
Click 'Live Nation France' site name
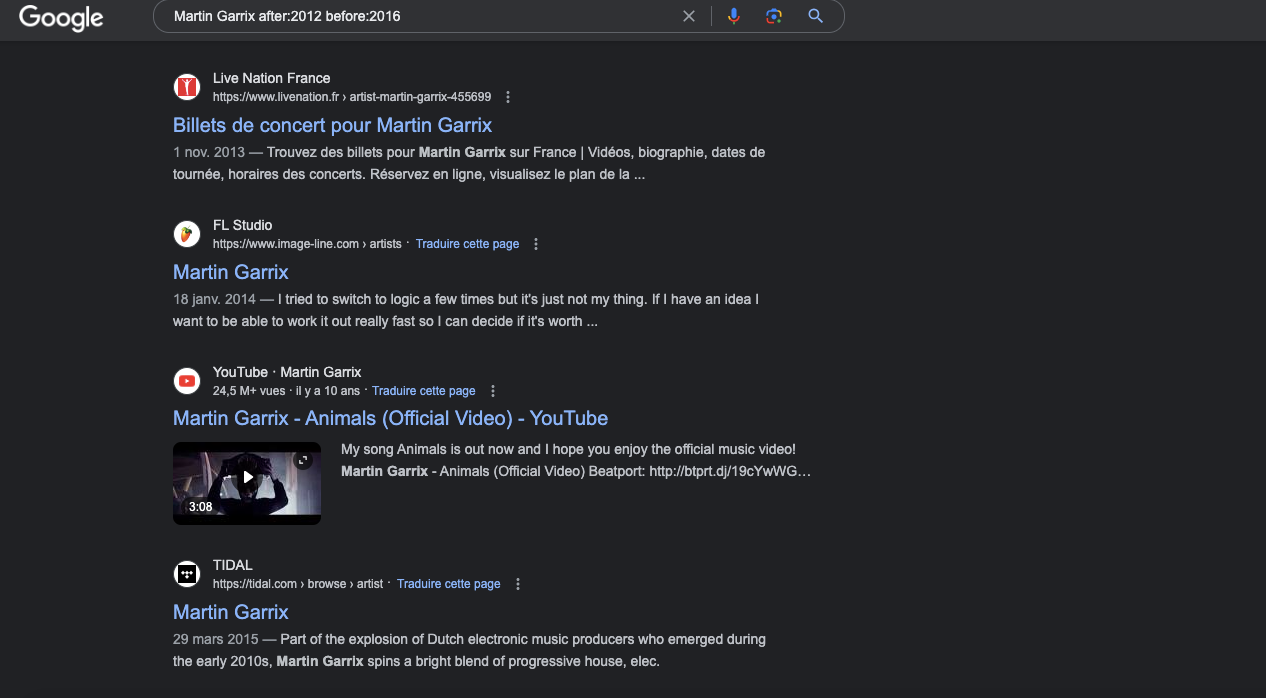point(271,78)
